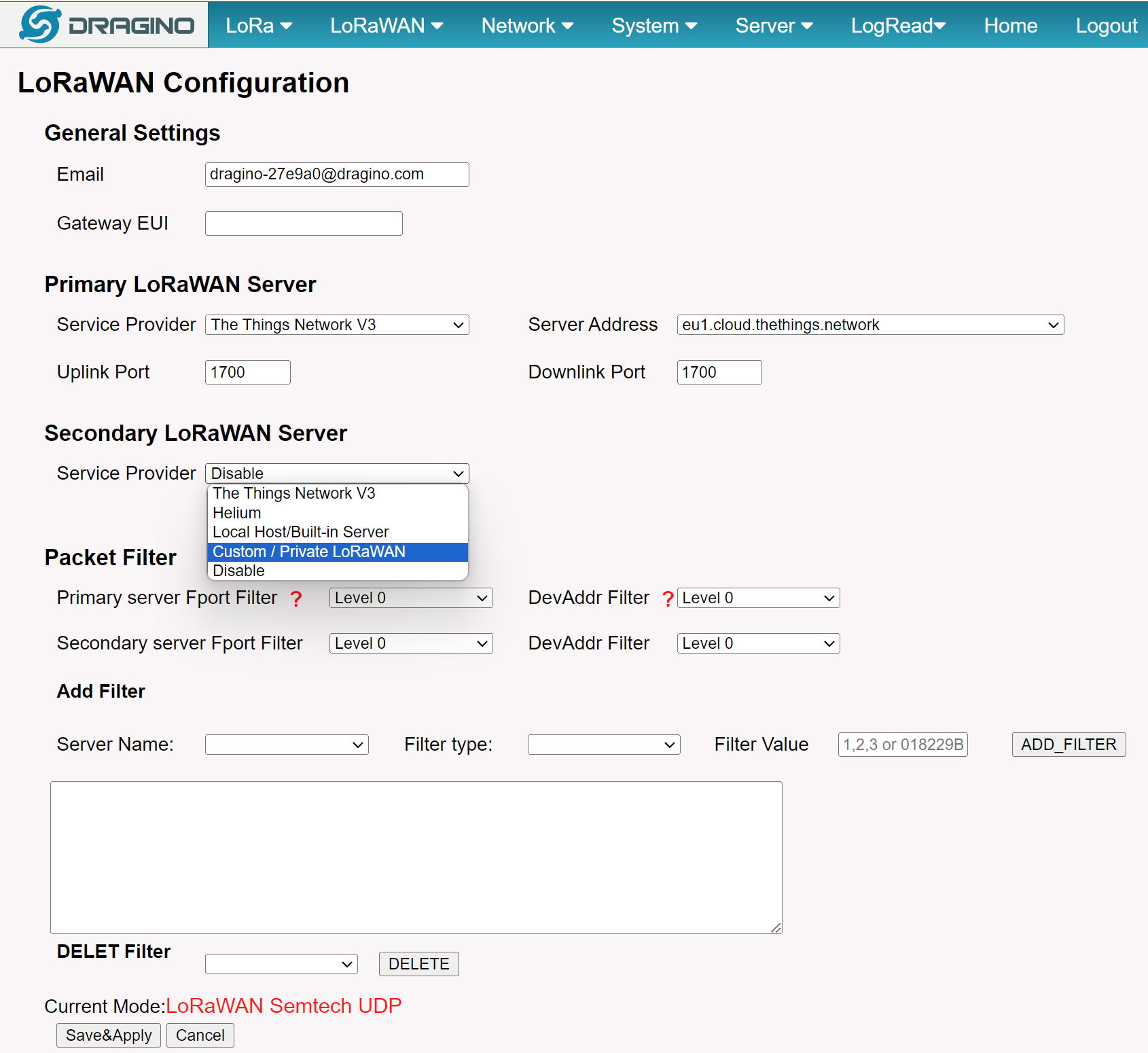Open the Server Name dropdown
Viewport: 1148px width, 1053px height.
pos(287,745)
